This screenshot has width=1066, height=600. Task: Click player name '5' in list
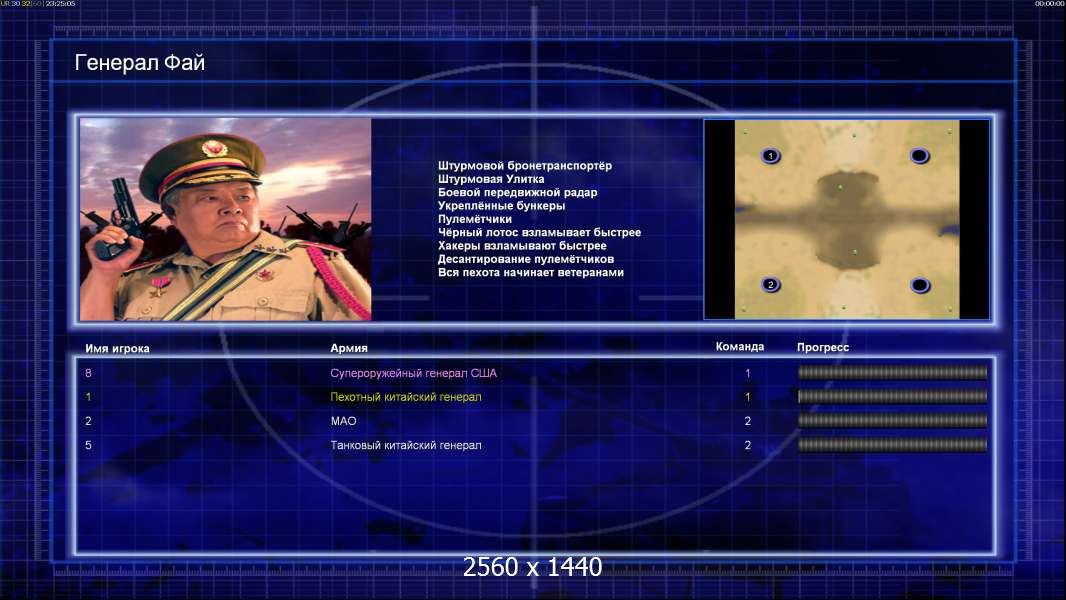pos(88,446)
